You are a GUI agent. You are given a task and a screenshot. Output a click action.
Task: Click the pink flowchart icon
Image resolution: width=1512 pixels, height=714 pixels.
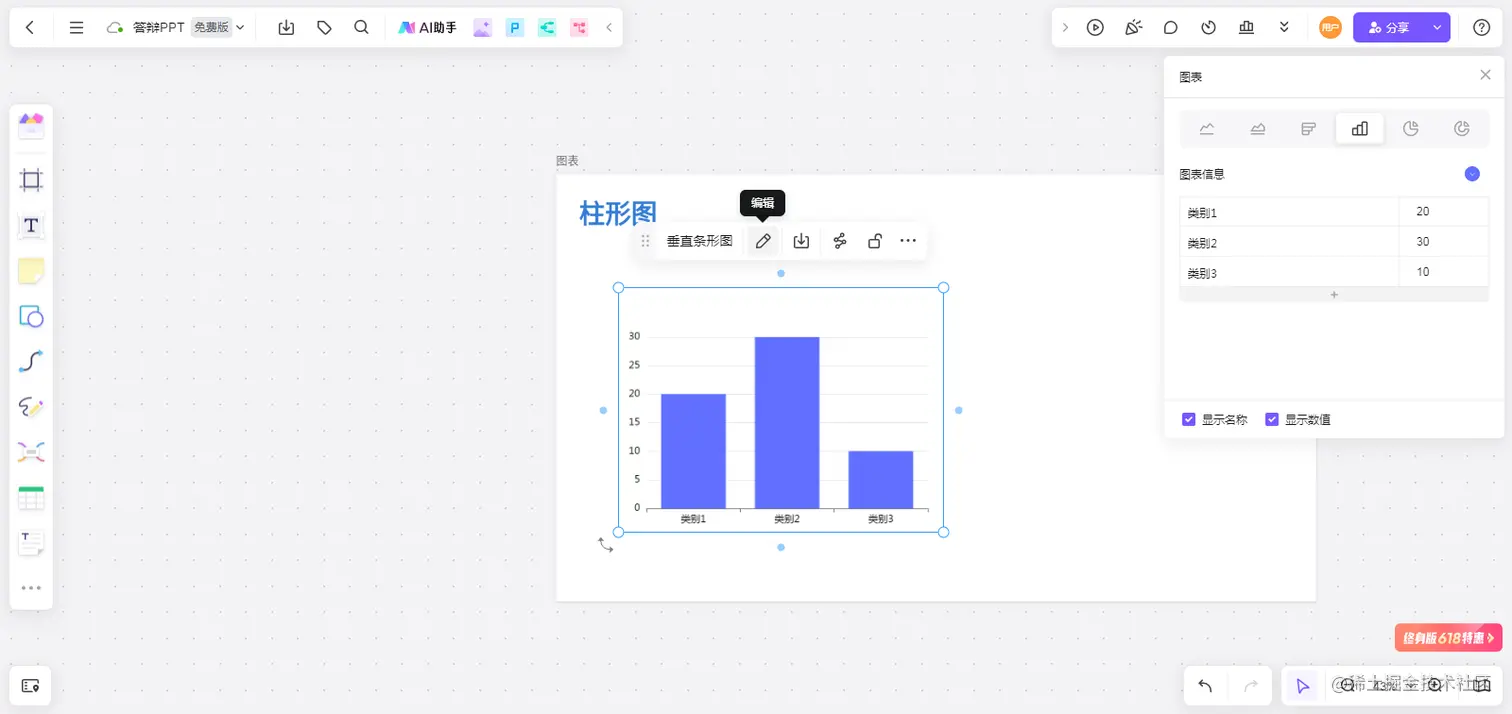[x=579, y=28]
